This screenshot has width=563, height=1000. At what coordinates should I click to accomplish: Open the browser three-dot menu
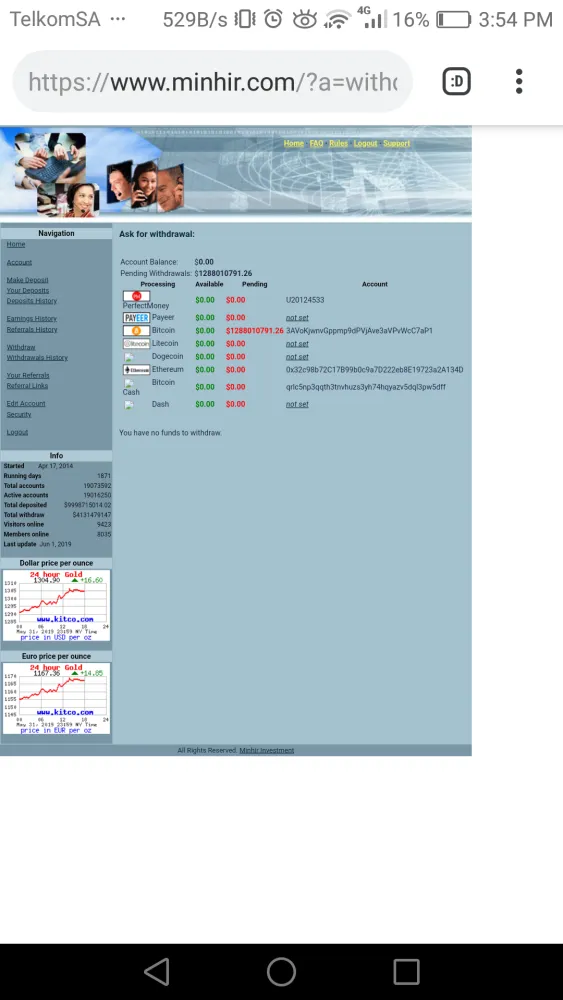(x=519, y=81)
